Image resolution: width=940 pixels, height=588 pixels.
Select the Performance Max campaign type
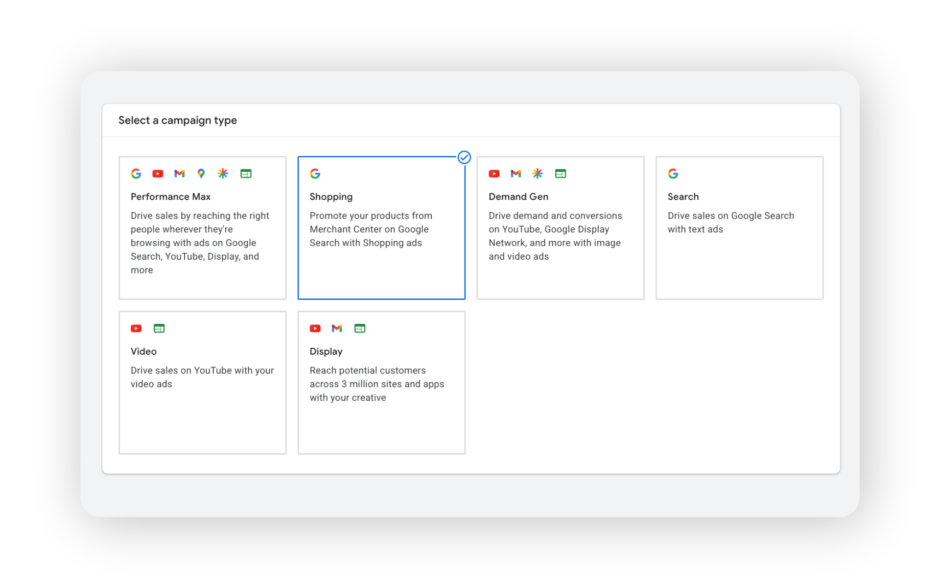pyautogui.click(x=203, y=228)
